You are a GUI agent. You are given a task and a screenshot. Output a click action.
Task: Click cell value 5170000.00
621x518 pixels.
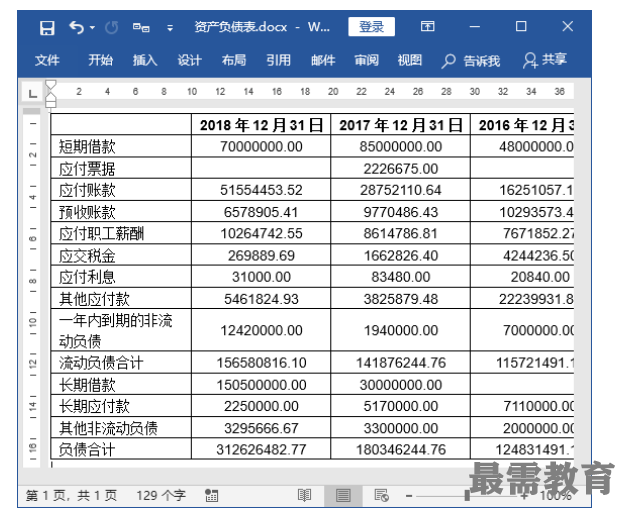coord(400,406)
